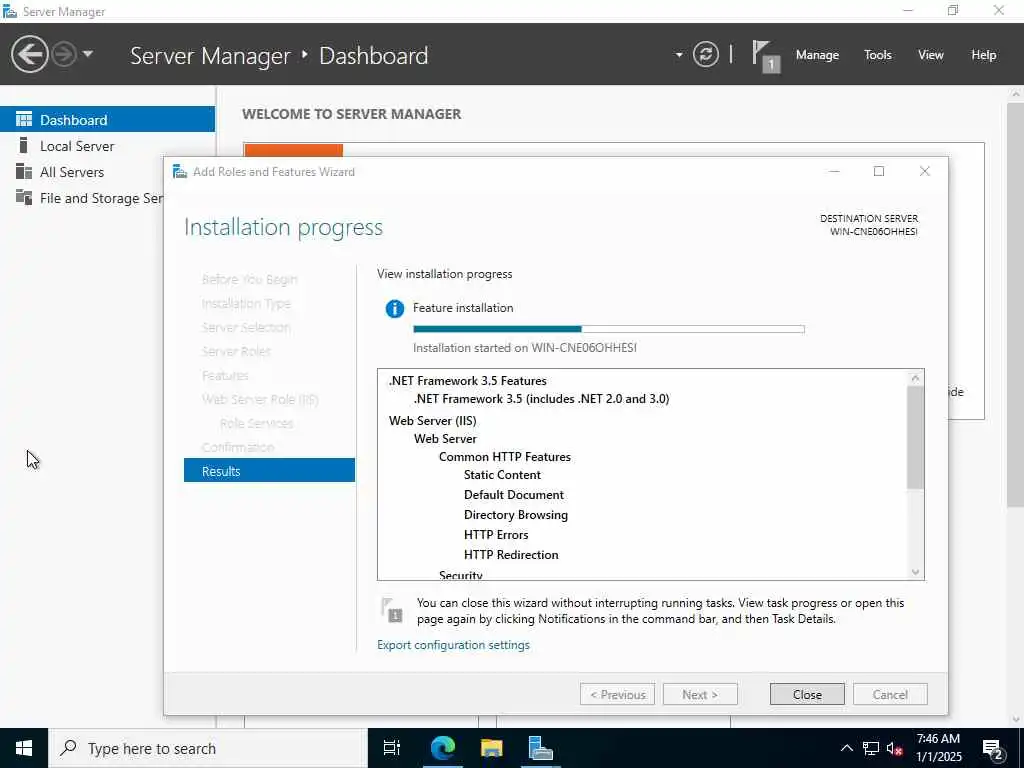Launch Microsoft Edge from the taskbar
This screenshot has height=768, width=1024.
[442, 748]
